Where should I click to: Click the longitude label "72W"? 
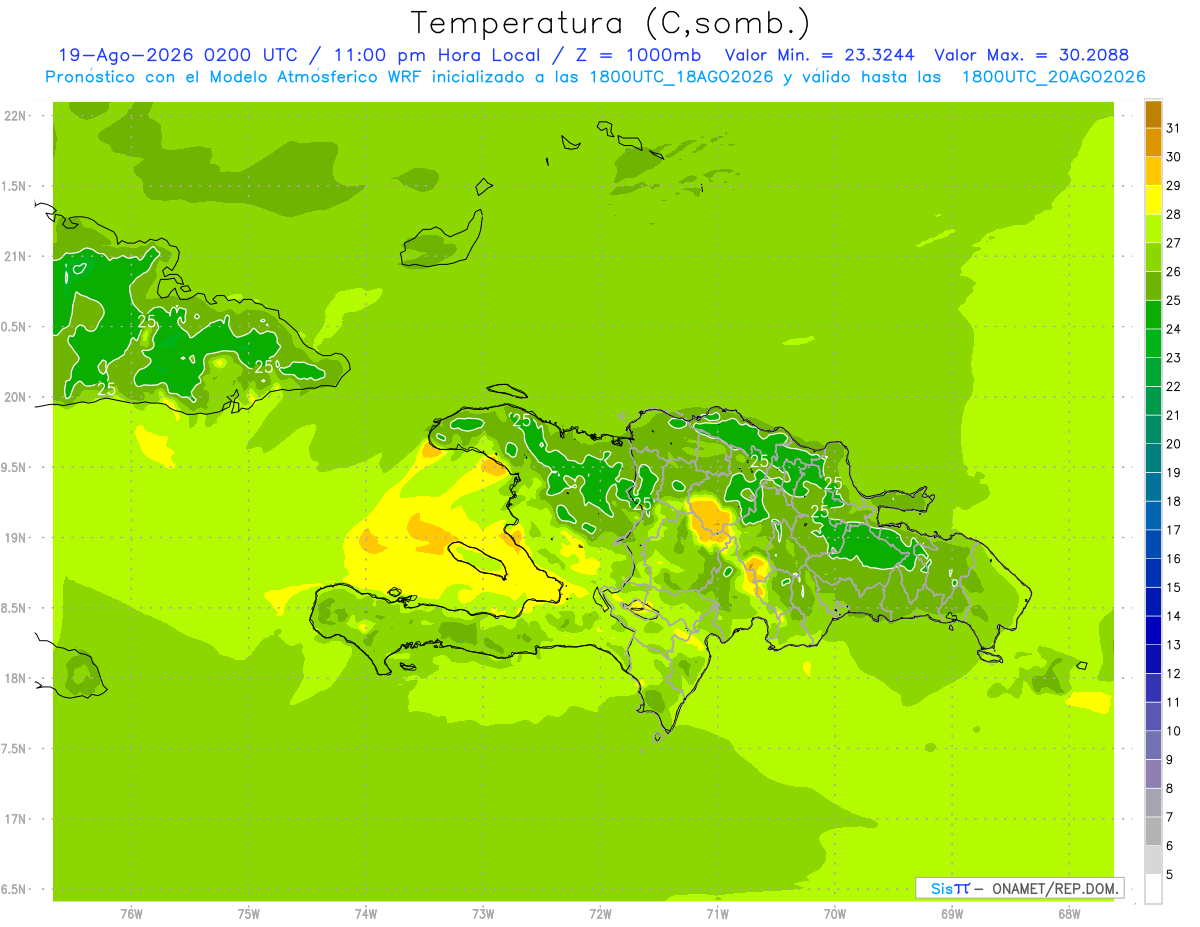coord(600,913)
